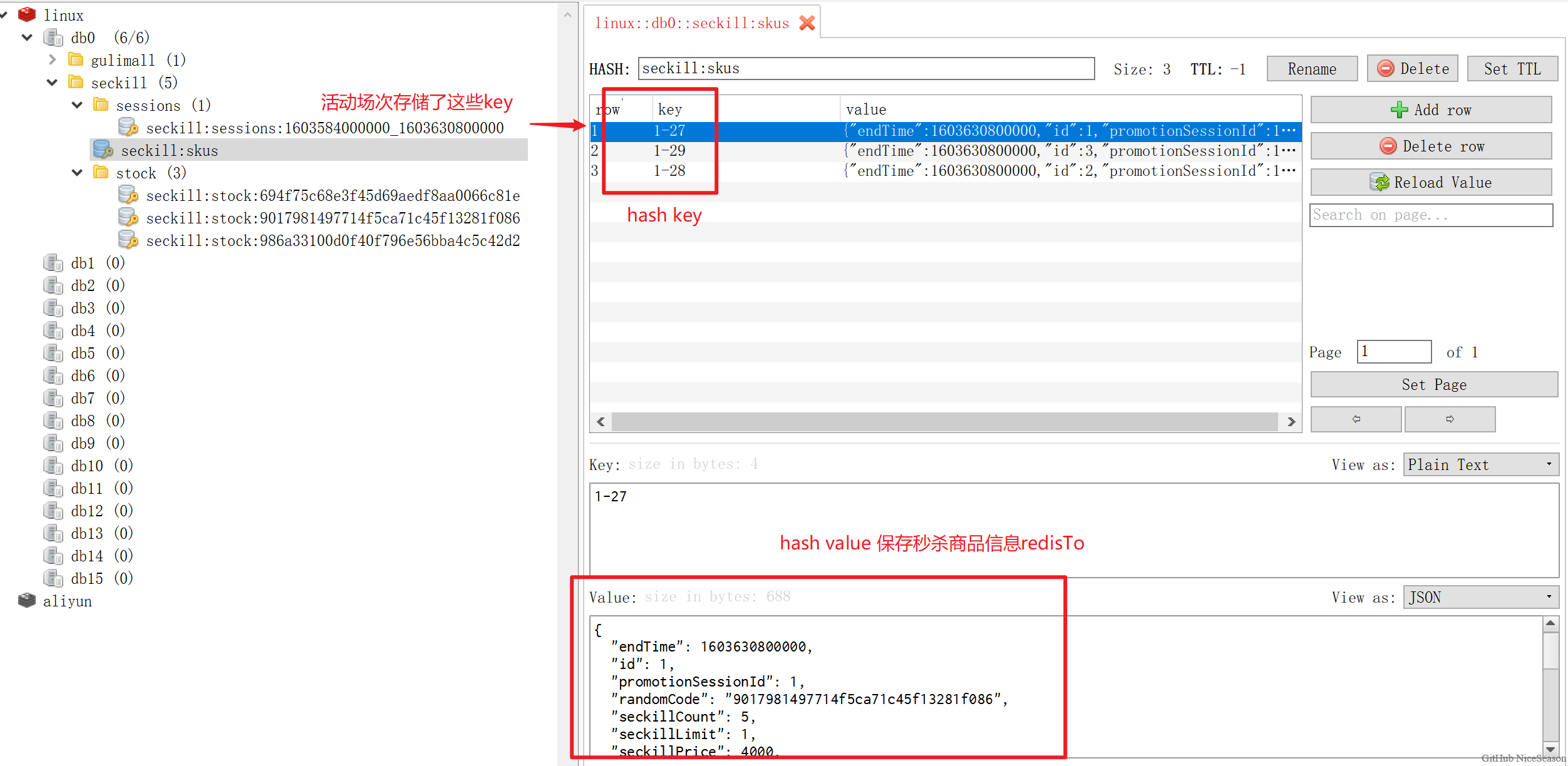
Task: Click the previous page left arrow button
Action: coord(1356,419)
